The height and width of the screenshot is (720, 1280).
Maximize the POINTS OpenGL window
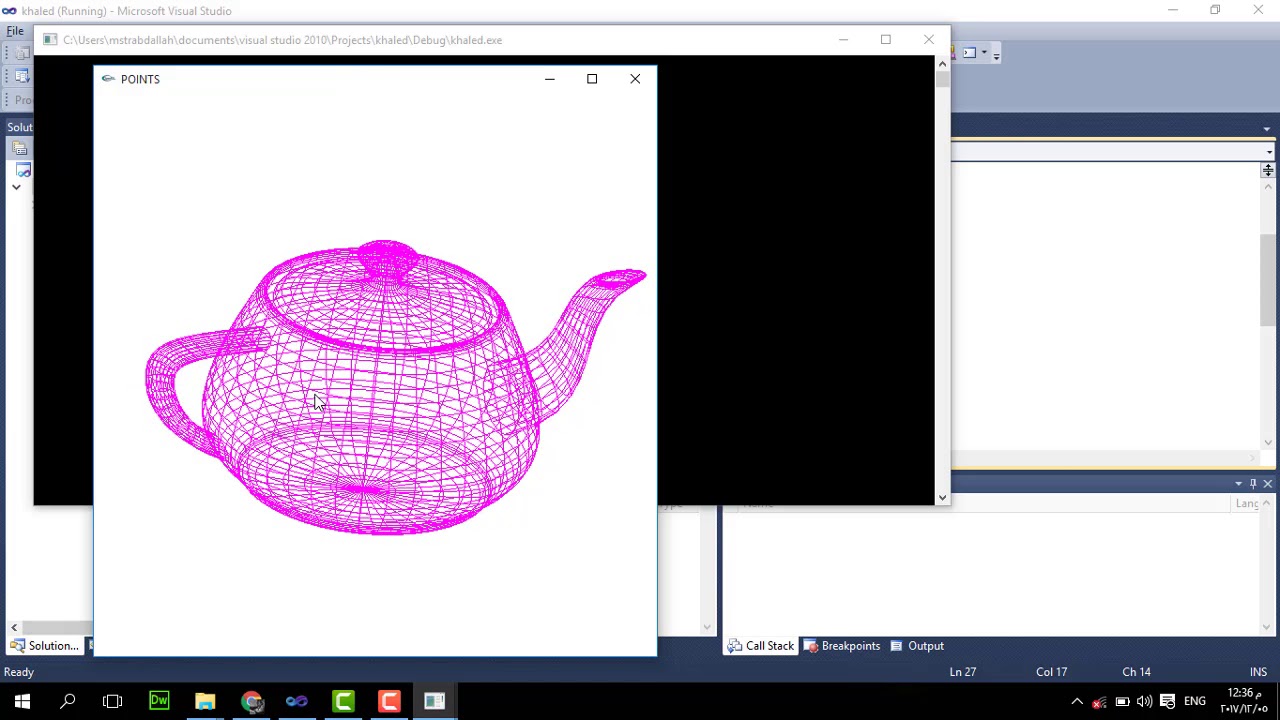click(592, 79)
